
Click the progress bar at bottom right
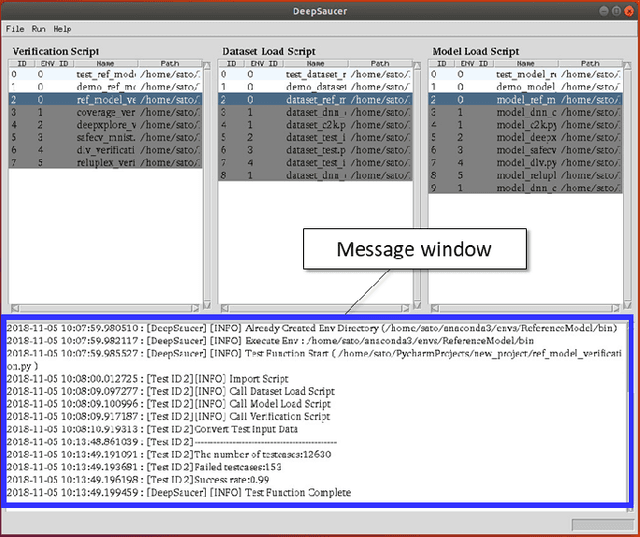(603, 525)
